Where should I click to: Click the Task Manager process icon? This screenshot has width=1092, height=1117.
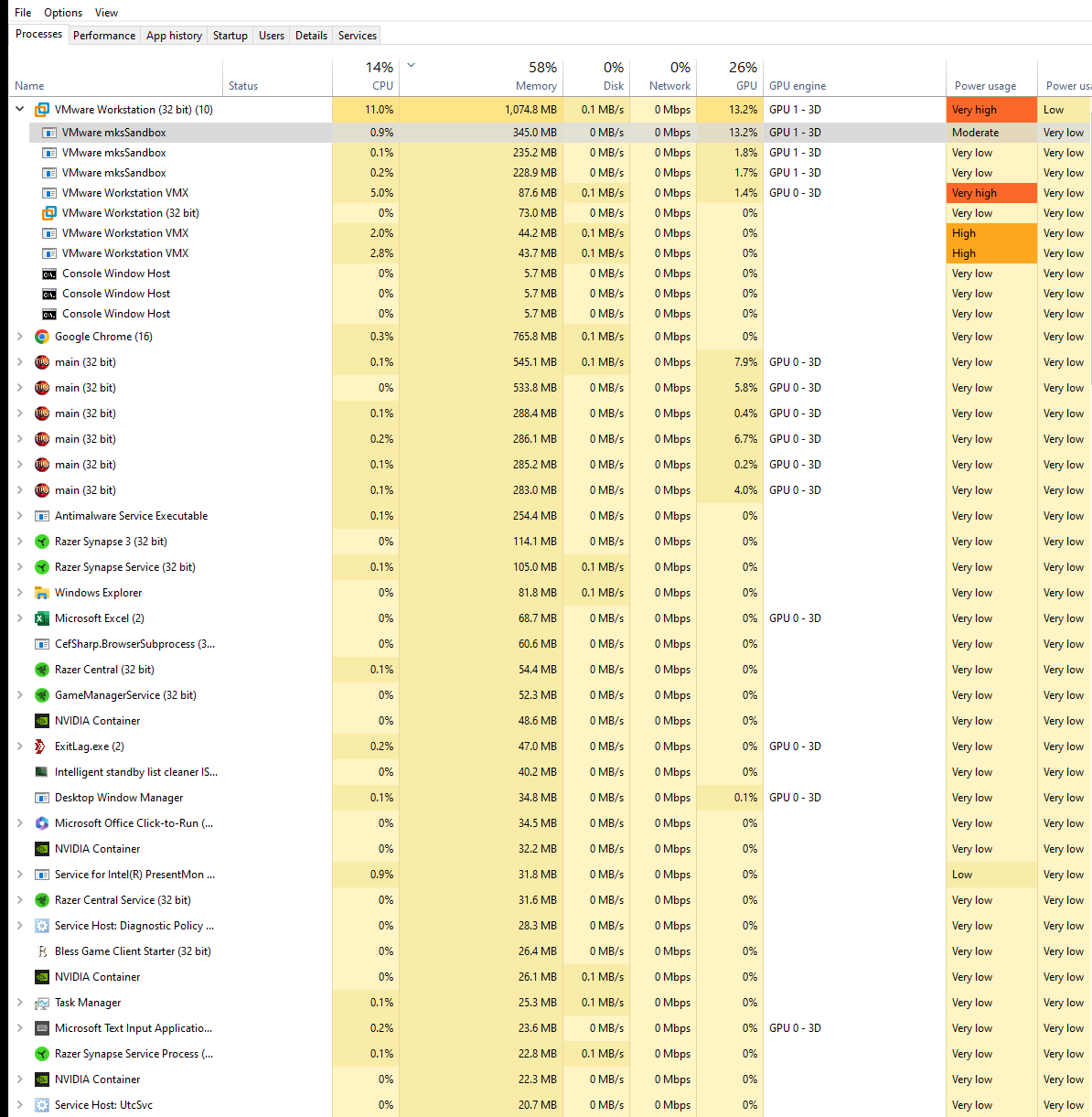click(41, 1003)
